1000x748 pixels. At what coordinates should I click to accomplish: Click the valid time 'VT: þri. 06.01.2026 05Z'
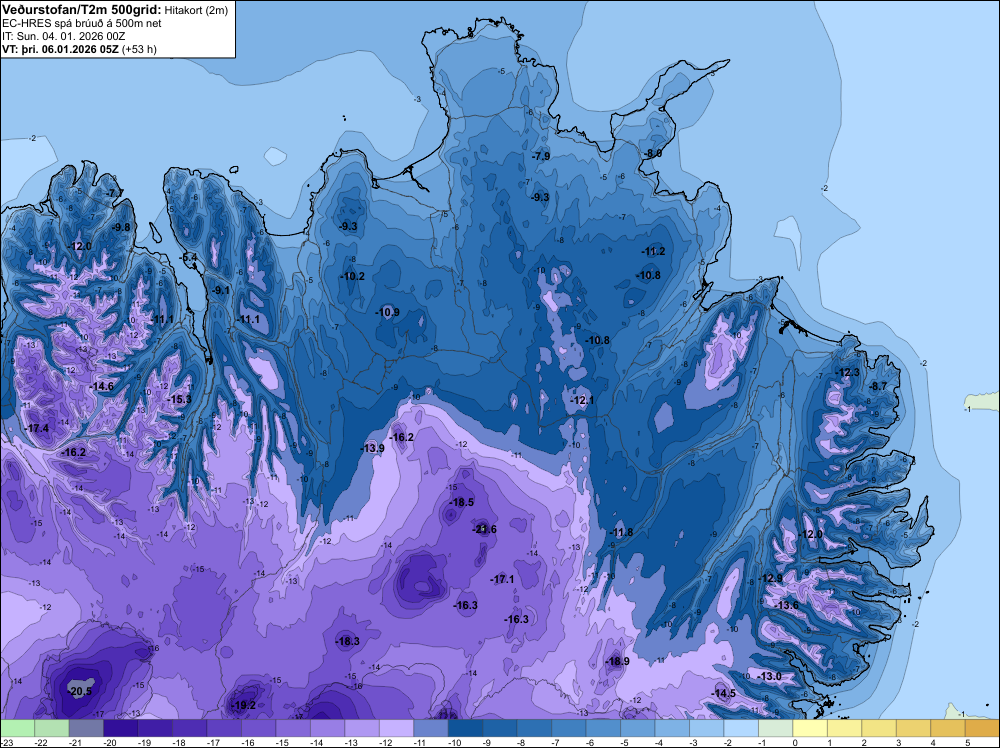coord(60,49)
